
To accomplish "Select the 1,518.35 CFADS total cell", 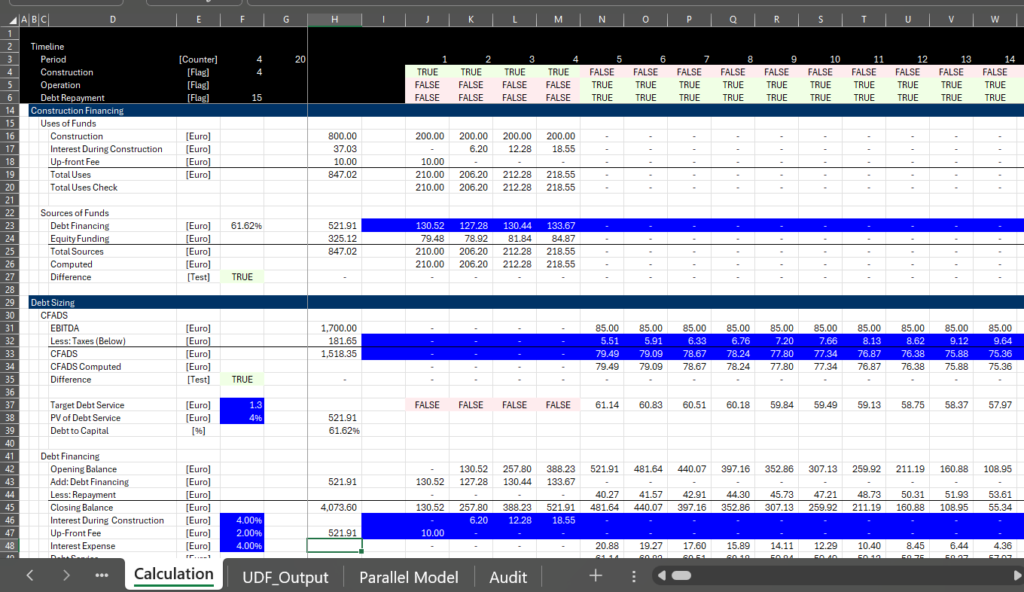I will (x=334, y=354).
